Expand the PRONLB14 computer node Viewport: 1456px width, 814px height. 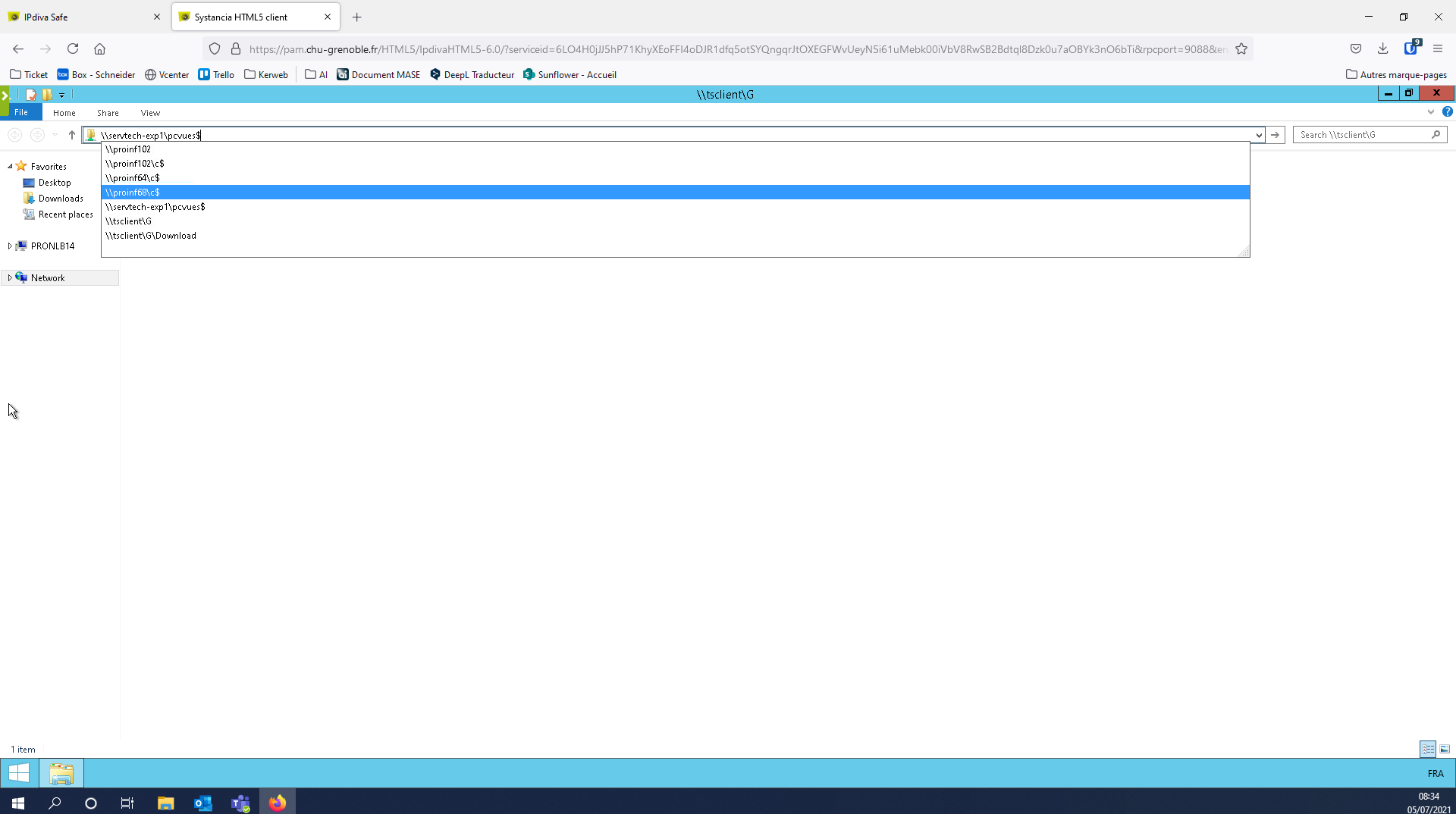pyautogui.click(x=10, y=246)
